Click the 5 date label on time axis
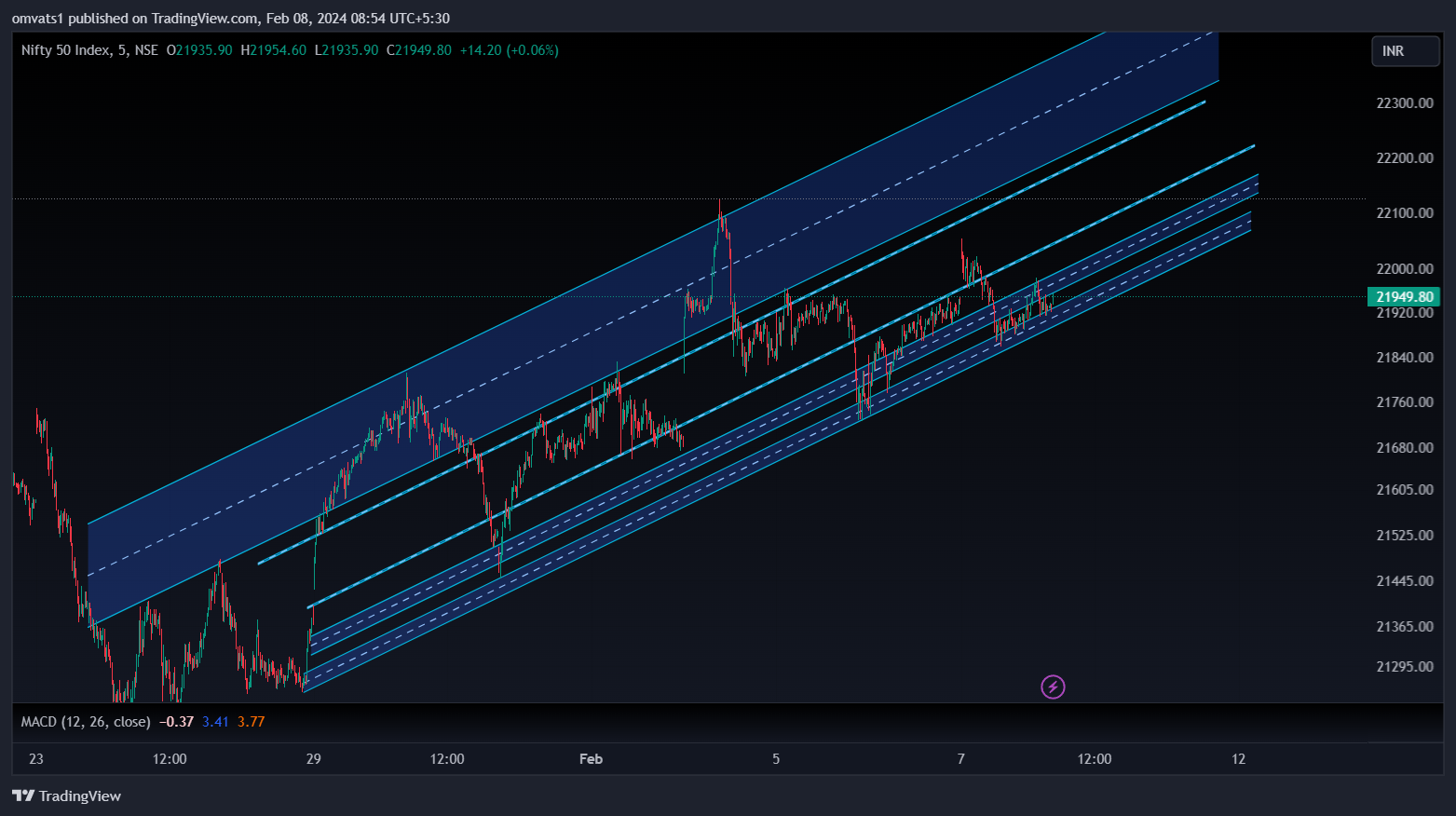This screenshot has height=816, width=1456. tap(776, 758)
